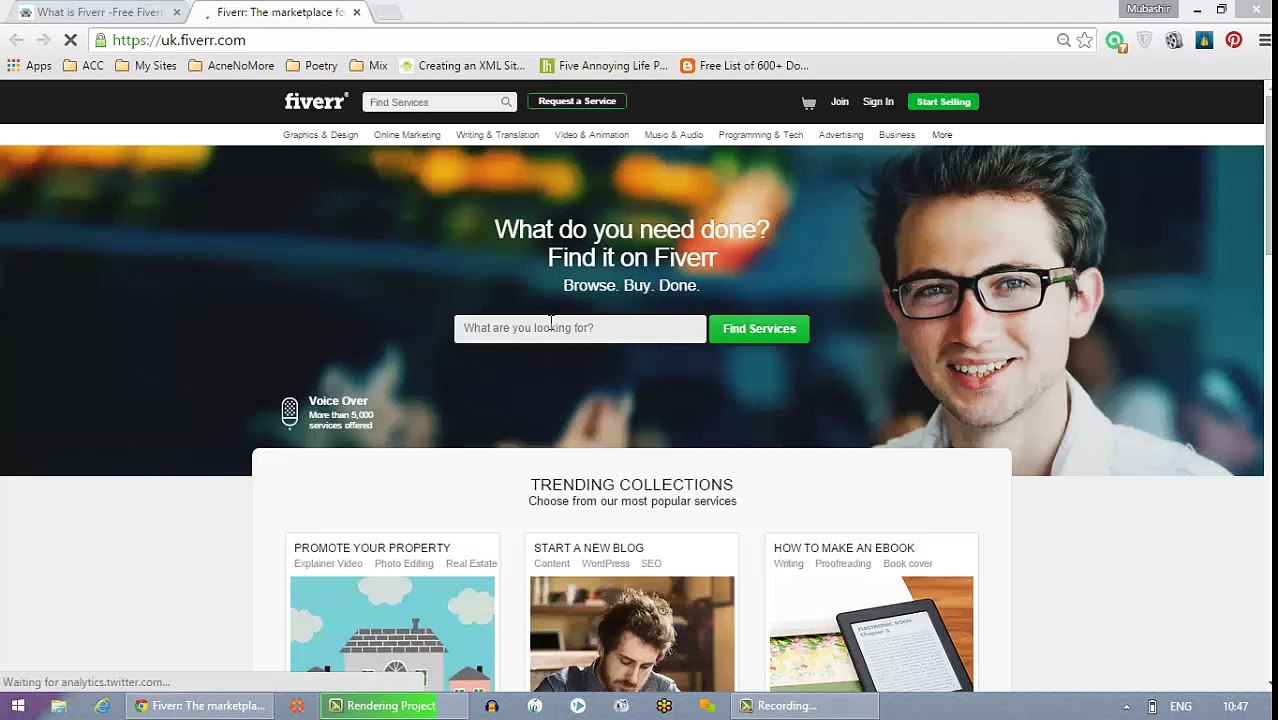
Task: Close the 'What is Fiverr' tab
Action: 177,12
